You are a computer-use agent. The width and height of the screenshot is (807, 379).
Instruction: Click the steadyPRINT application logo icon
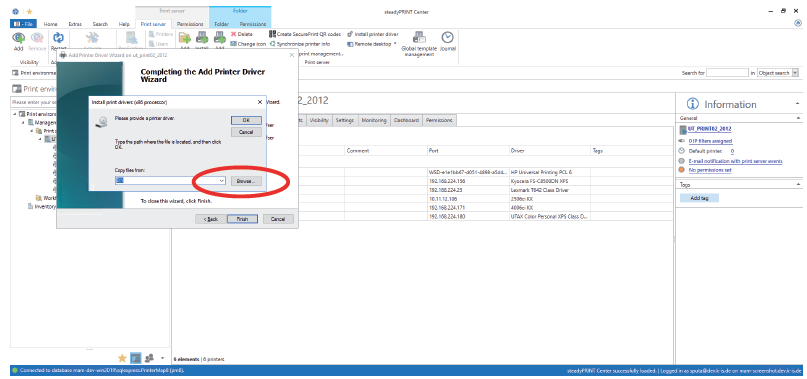[15, 11]
